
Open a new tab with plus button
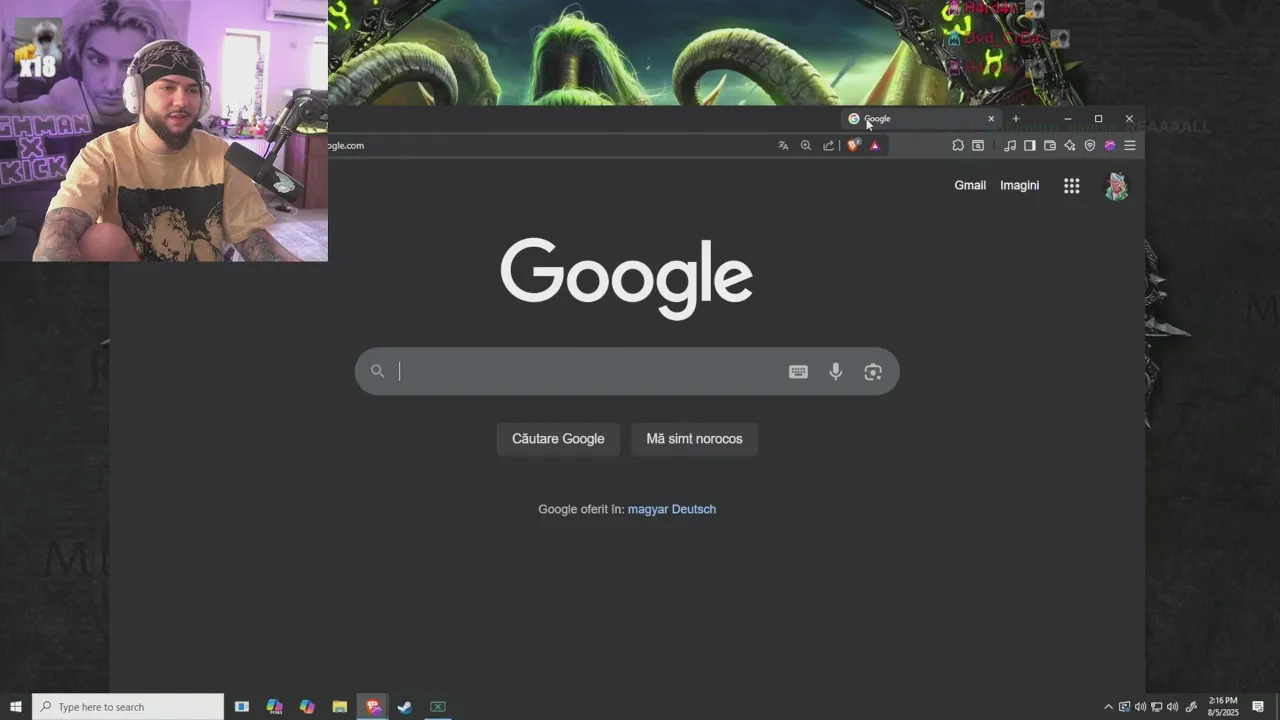coord(1016,118)
